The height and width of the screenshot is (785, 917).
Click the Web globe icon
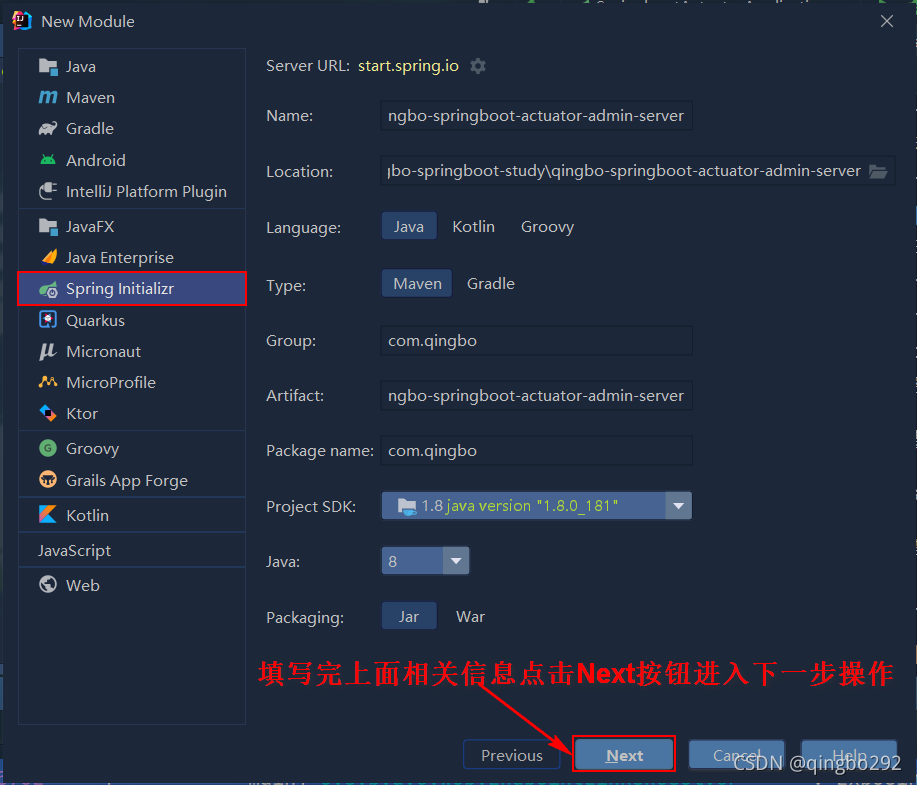click(x=48, y=585)
